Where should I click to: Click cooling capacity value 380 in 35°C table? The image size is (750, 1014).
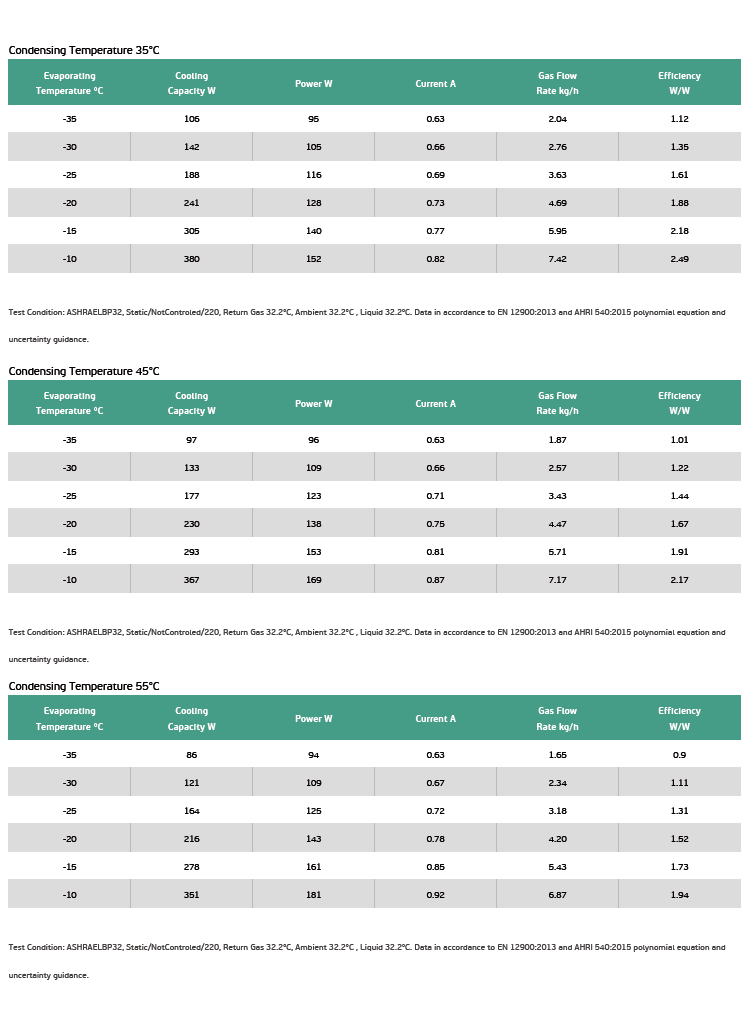click(191, 259)
